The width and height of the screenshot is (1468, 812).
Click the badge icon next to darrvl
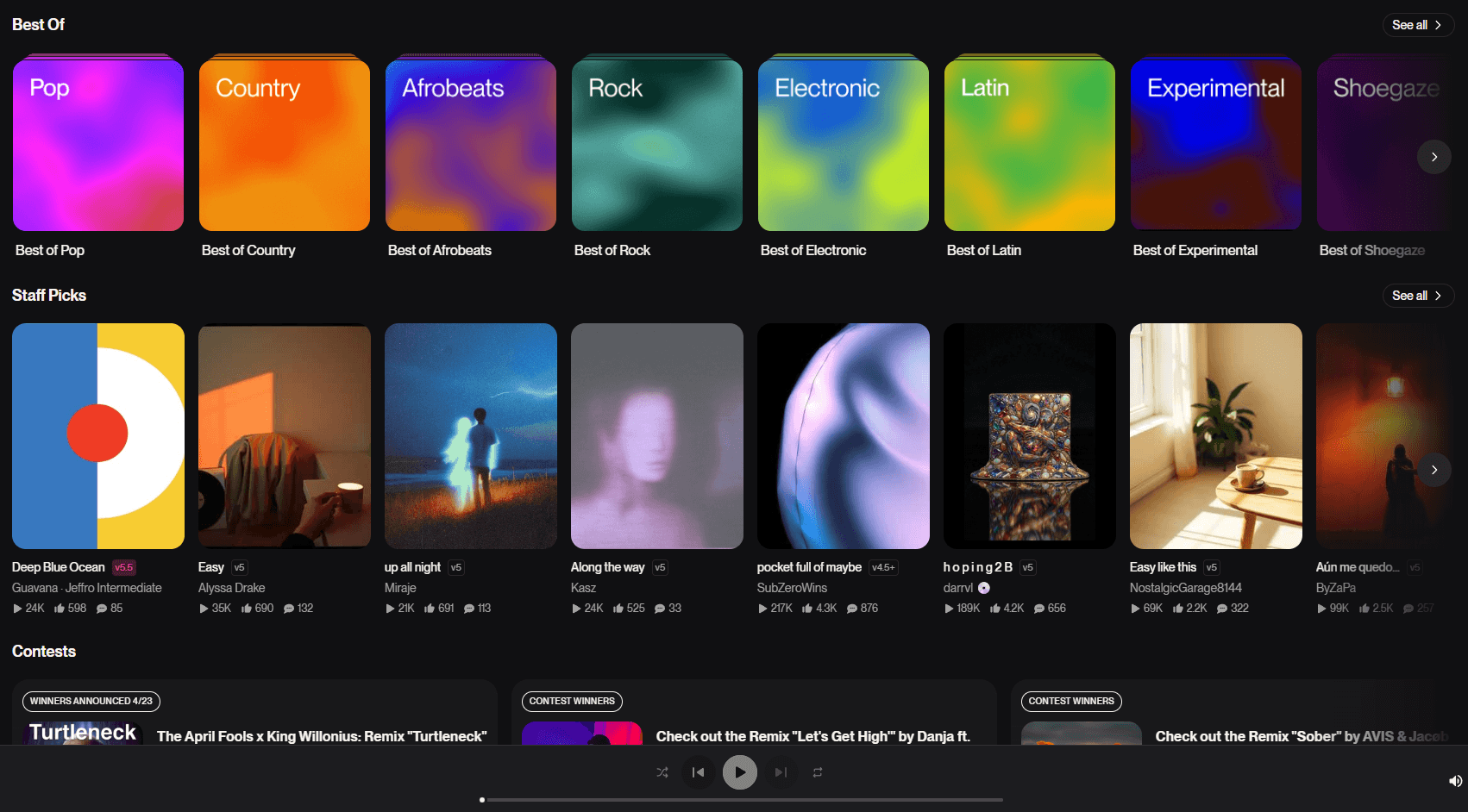[984, 588]
